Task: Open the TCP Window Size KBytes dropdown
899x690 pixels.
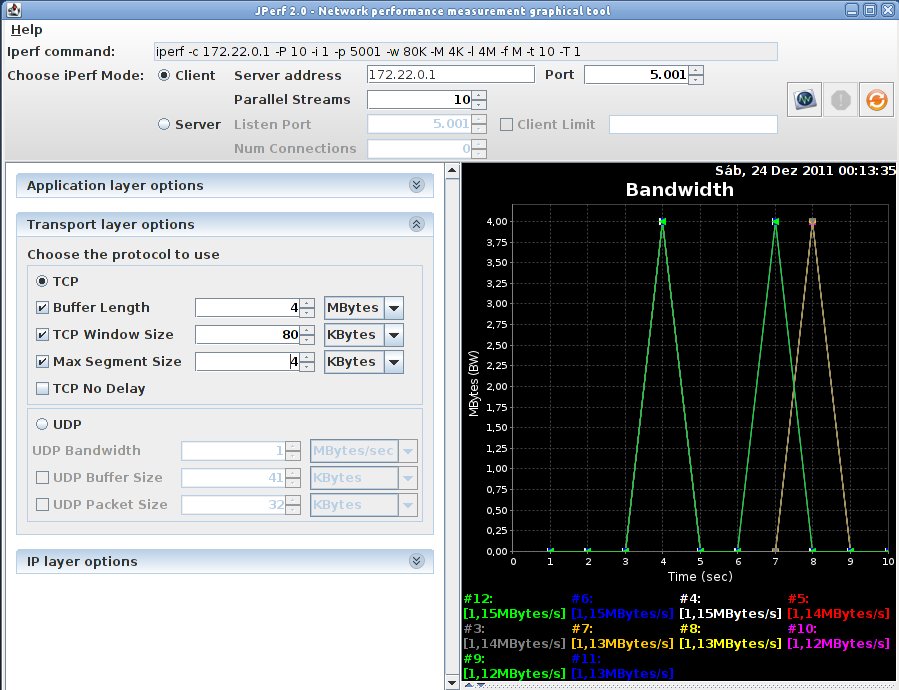Action: pyautogui.click(x=394, y=335)
